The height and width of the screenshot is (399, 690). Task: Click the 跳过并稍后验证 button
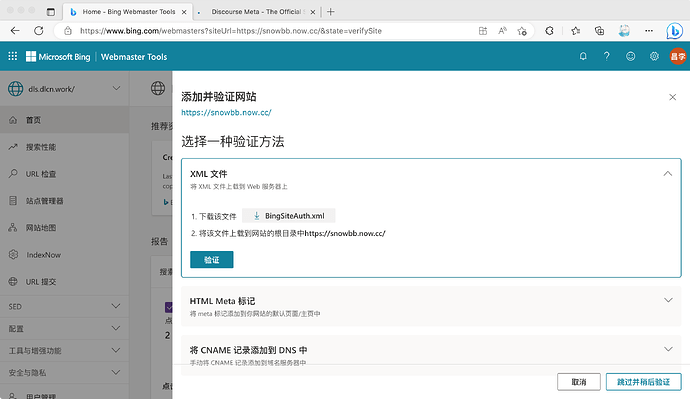(643, 382)
